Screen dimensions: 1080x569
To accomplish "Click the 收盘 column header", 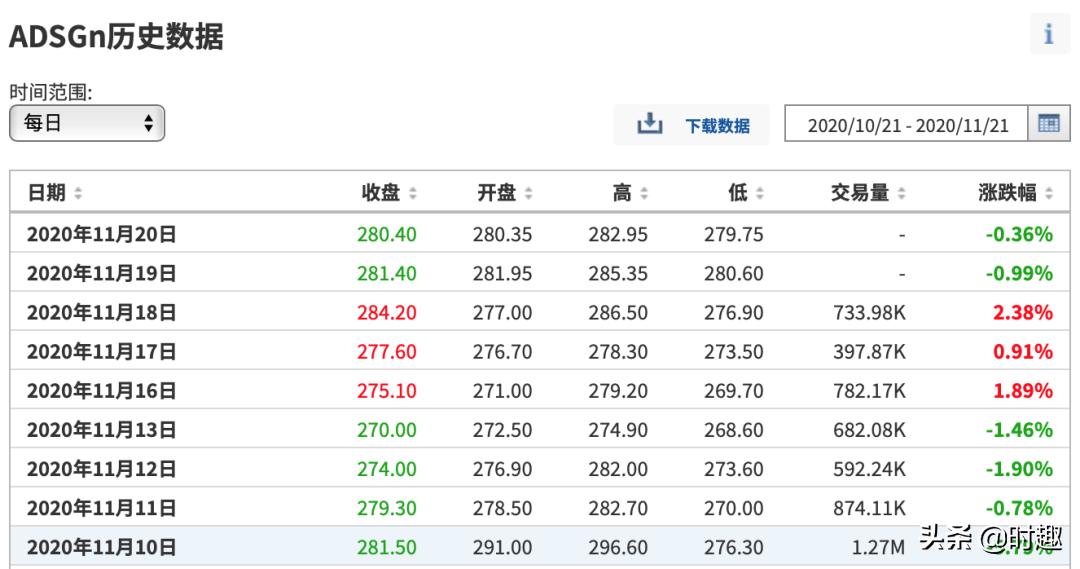I will coord(381,193).
